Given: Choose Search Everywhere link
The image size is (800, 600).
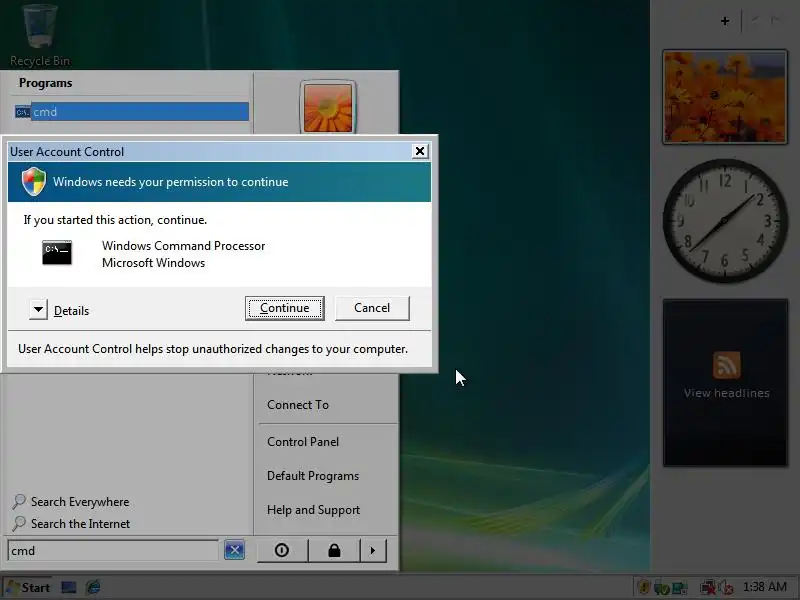Looking at the screenshot, I should click(71, 502).
